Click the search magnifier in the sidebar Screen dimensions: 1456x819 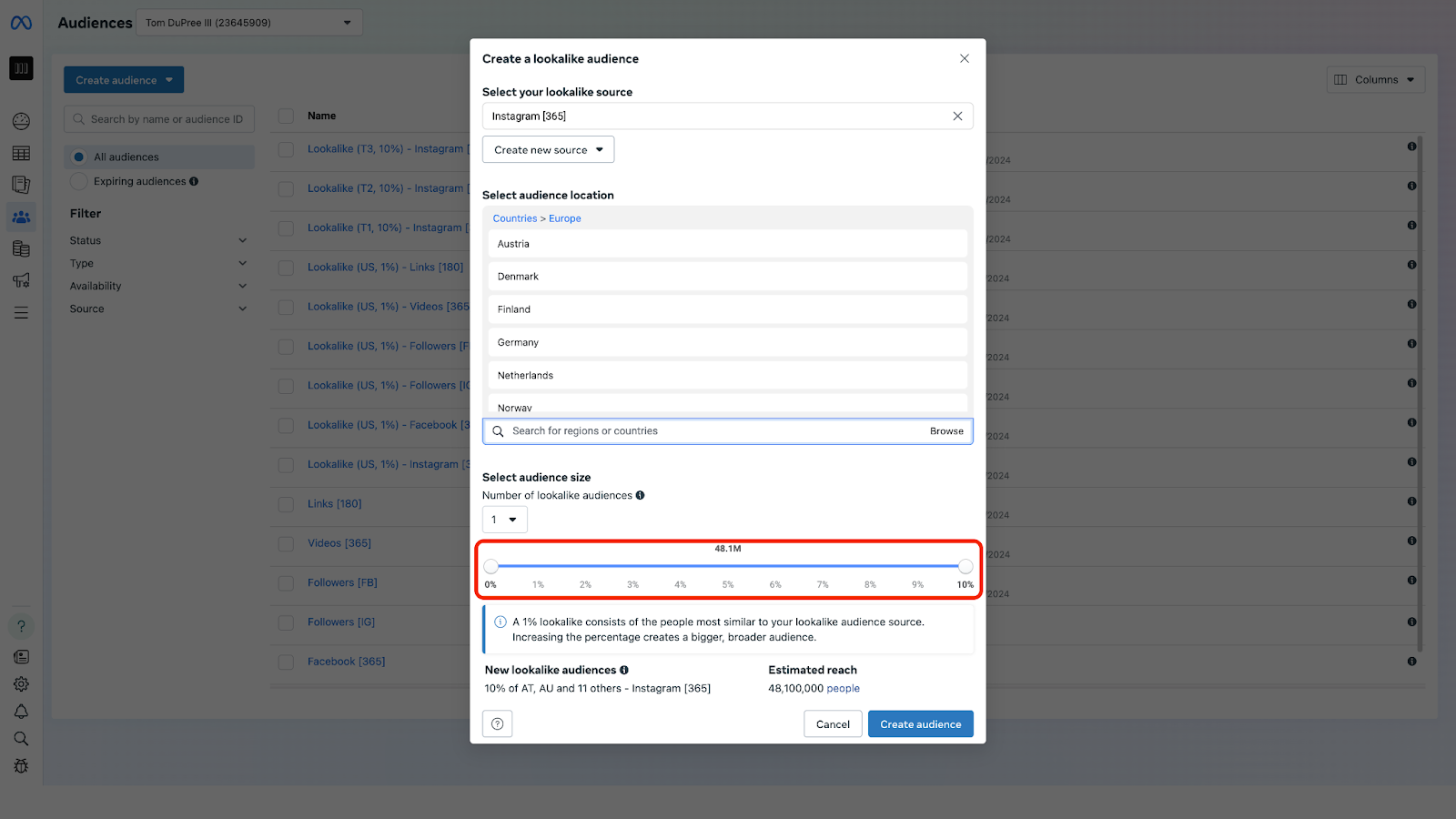pyautogui.click(x=21, y=739)
